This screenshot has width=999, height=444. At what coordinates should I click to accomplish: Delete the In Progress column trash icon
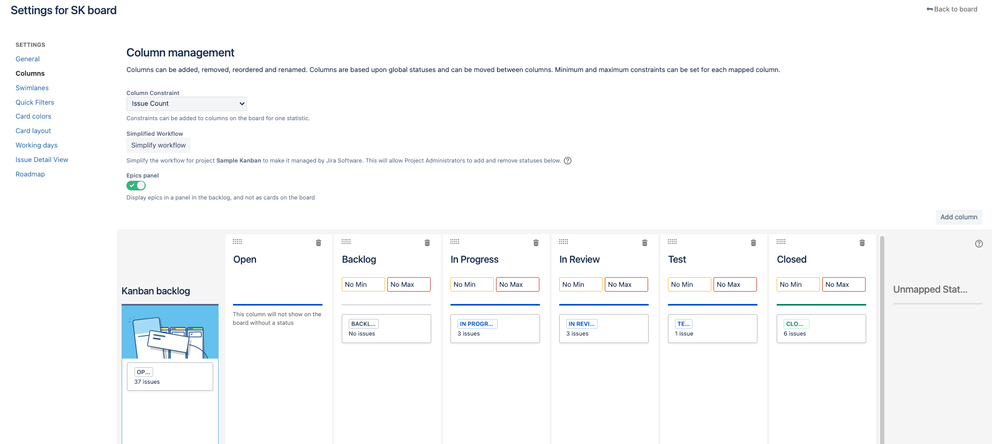coord(536,243)
